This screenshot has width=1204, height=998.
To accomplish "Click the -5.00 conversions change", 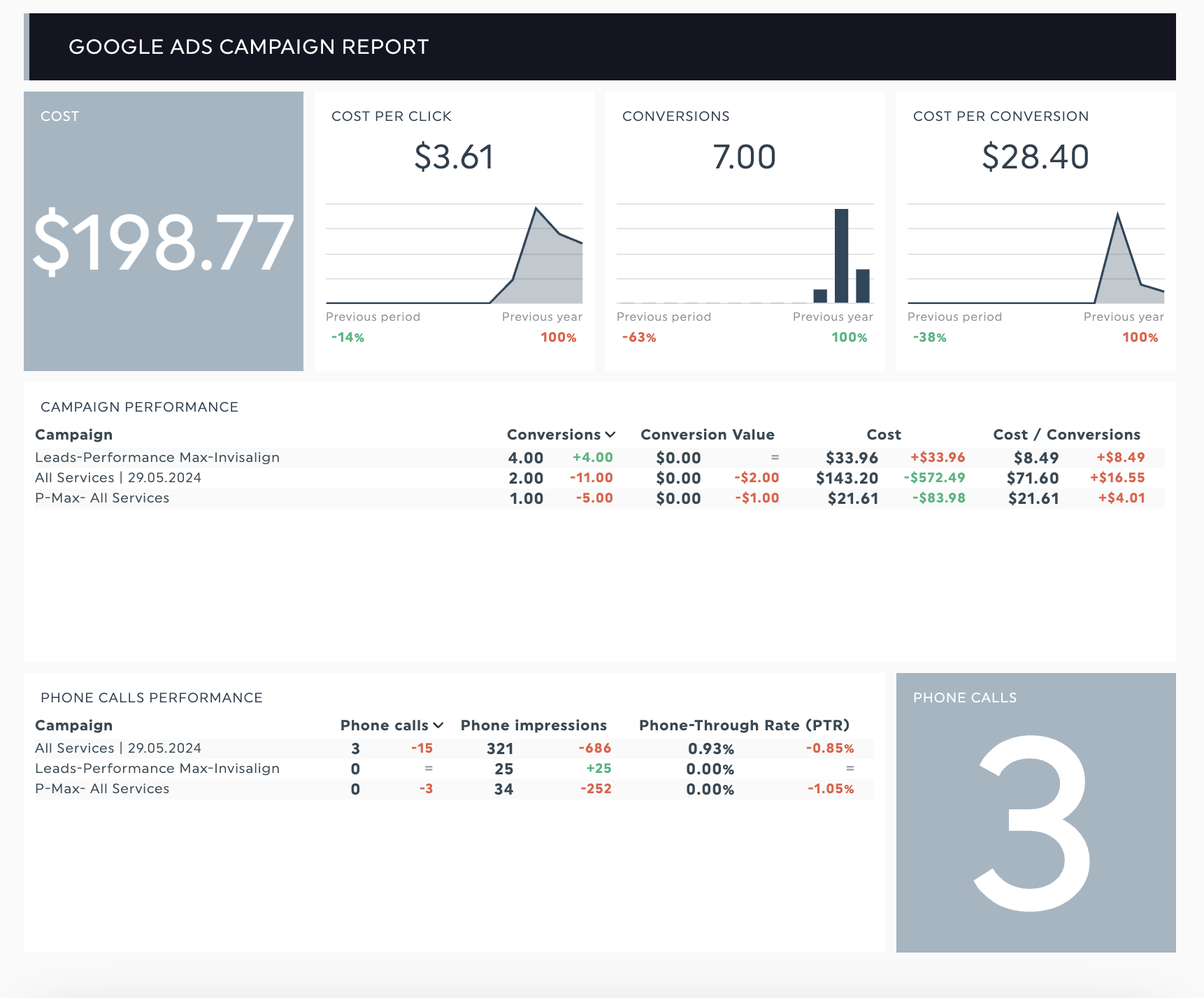I will click(x=594, y=498).
